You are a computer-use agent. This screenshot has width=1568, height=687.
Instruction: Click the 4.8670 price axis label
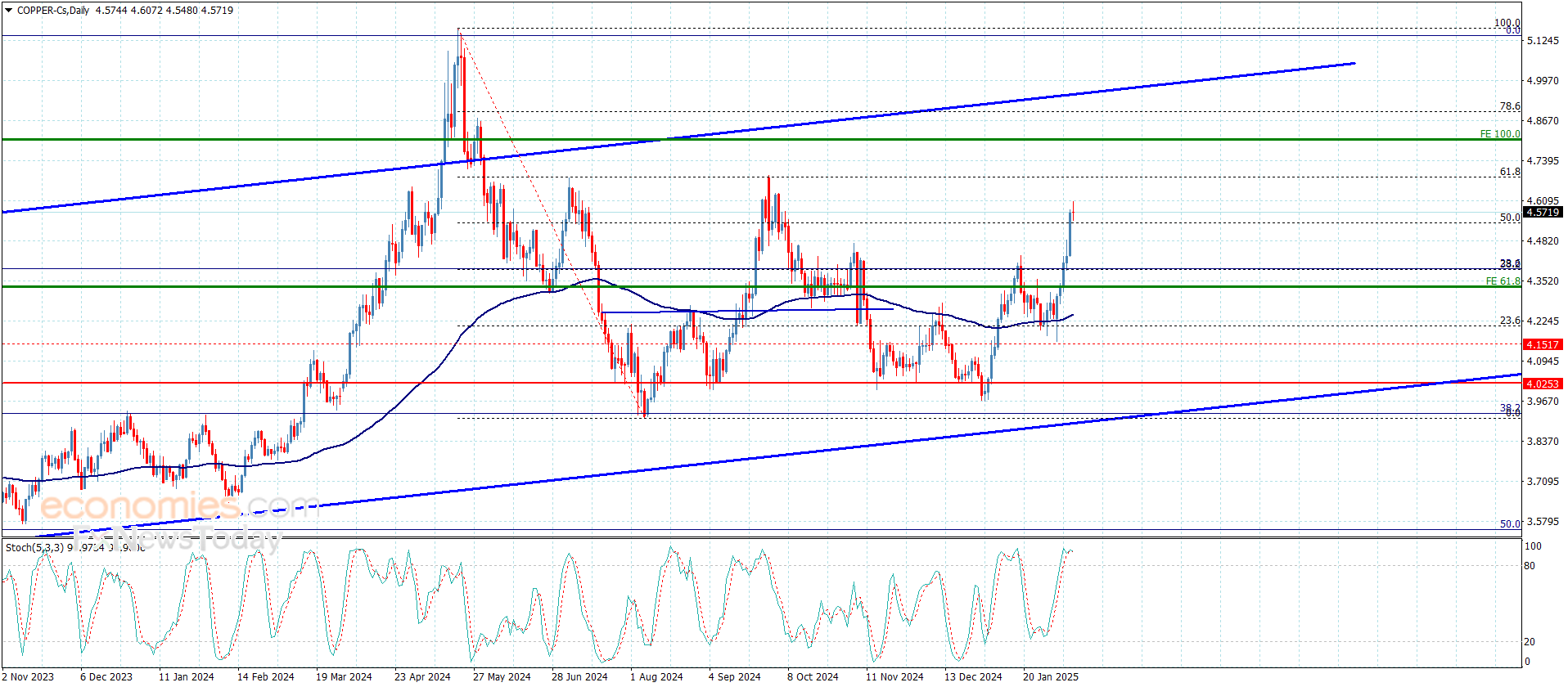1543,121
